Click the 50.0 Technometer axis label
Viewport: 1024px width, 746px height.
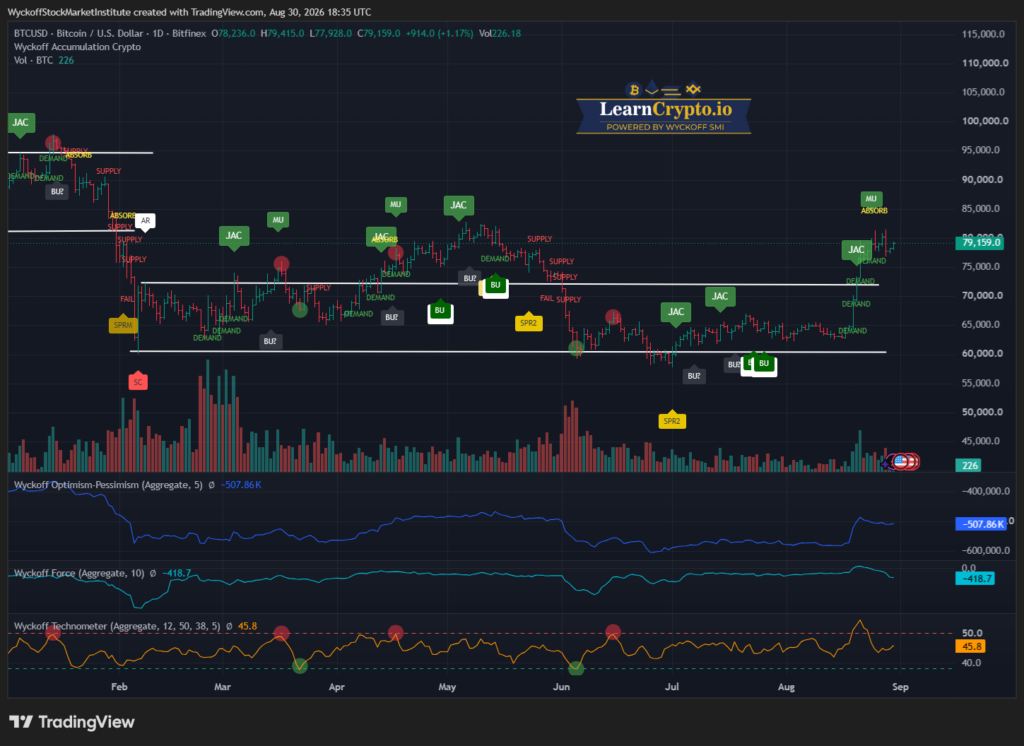click(x=972, y=633)
